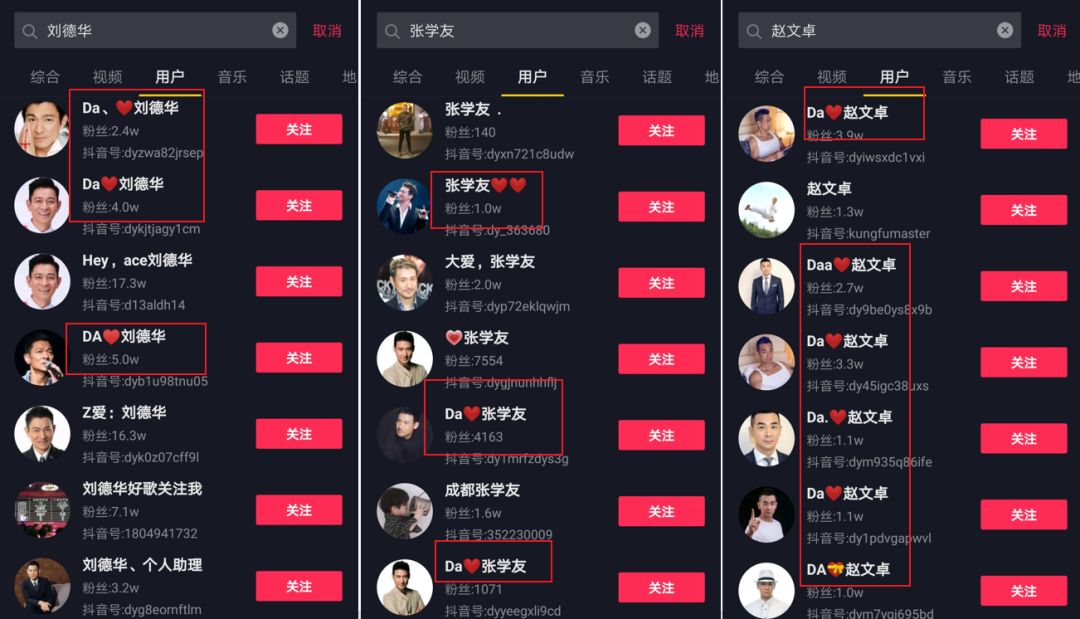The width and height of the screenshot is (1080, 619).
Task: Follow 赵文卓 with ID kungfumaster
Action: [x=1024, y=210]
